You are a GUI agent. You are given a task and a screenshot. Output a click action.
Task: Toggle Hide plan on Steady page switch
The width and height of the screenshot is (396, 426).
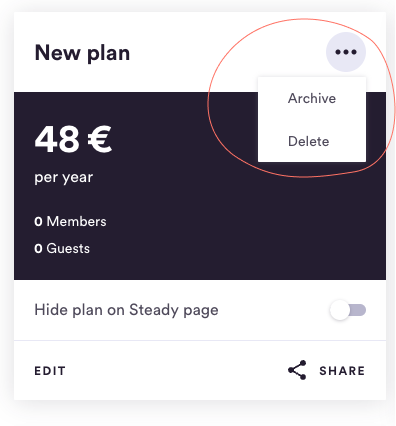(x=348, y=310)
